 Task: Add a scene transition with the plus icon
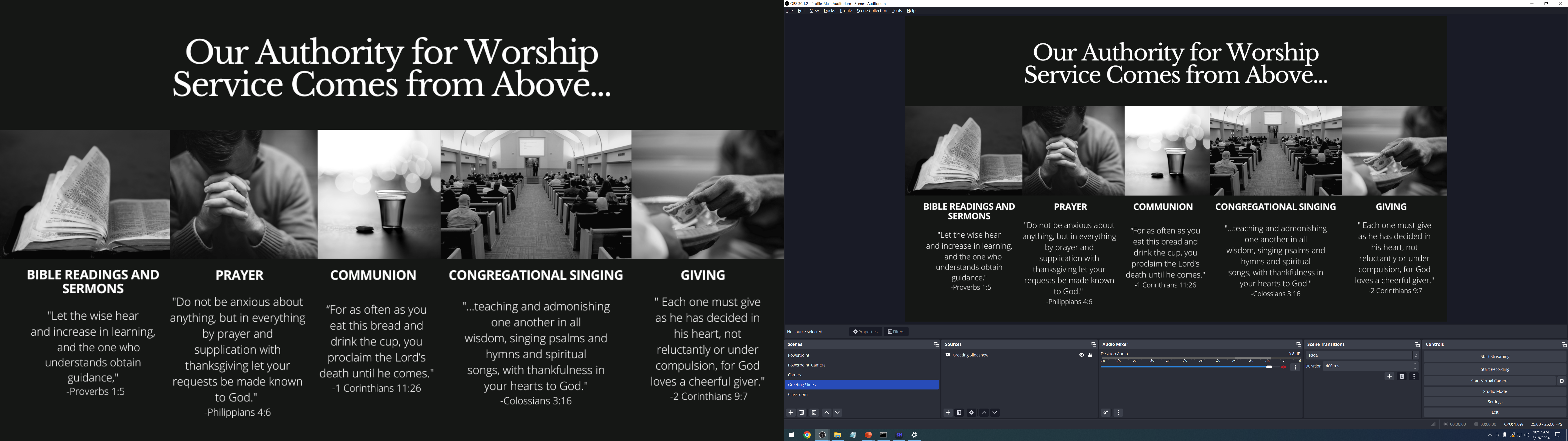point(1390,376)
